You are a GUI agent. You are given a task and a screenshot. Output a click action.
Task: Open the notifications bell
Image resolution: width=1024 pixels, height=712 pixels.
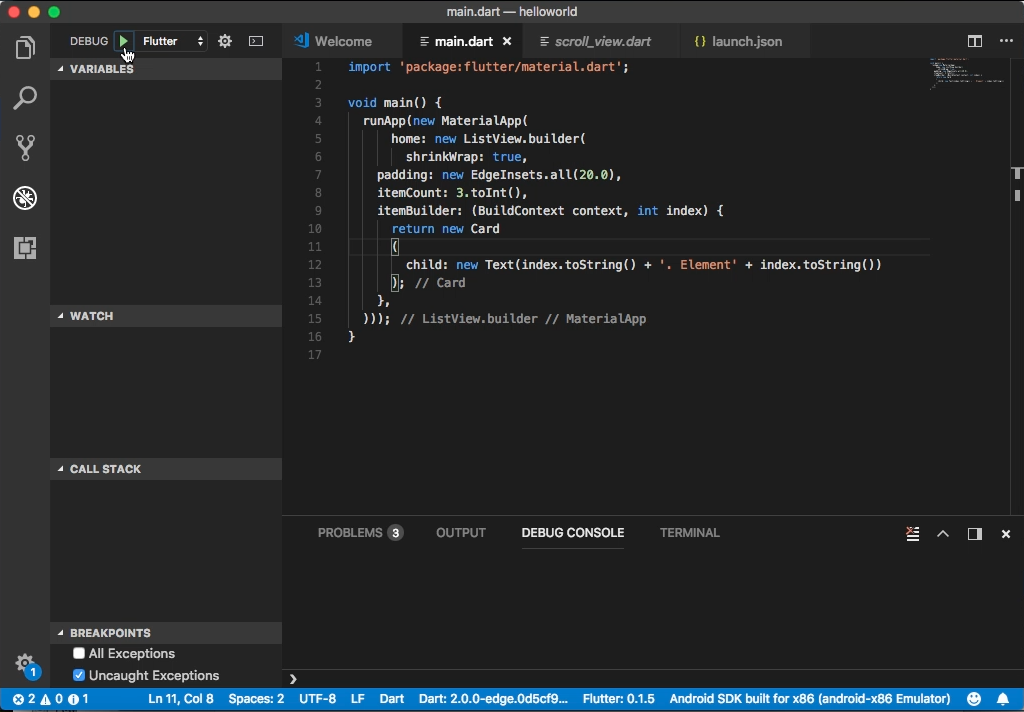pyautogui.click(x=1002, y=699)
